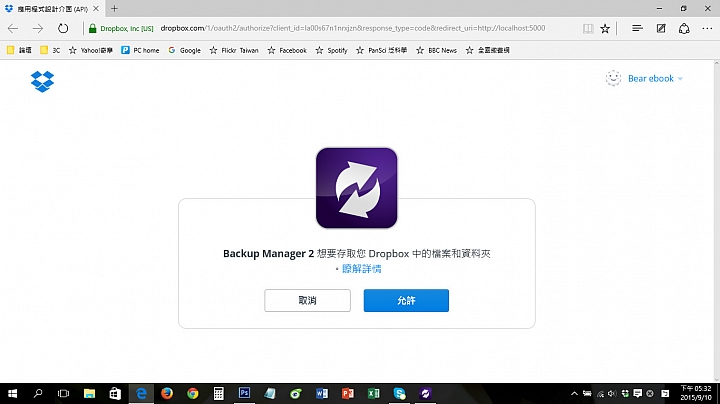Click the Dropbox logo
The height and width of the screenshot is (404, 720).
[x=42, y=81]
